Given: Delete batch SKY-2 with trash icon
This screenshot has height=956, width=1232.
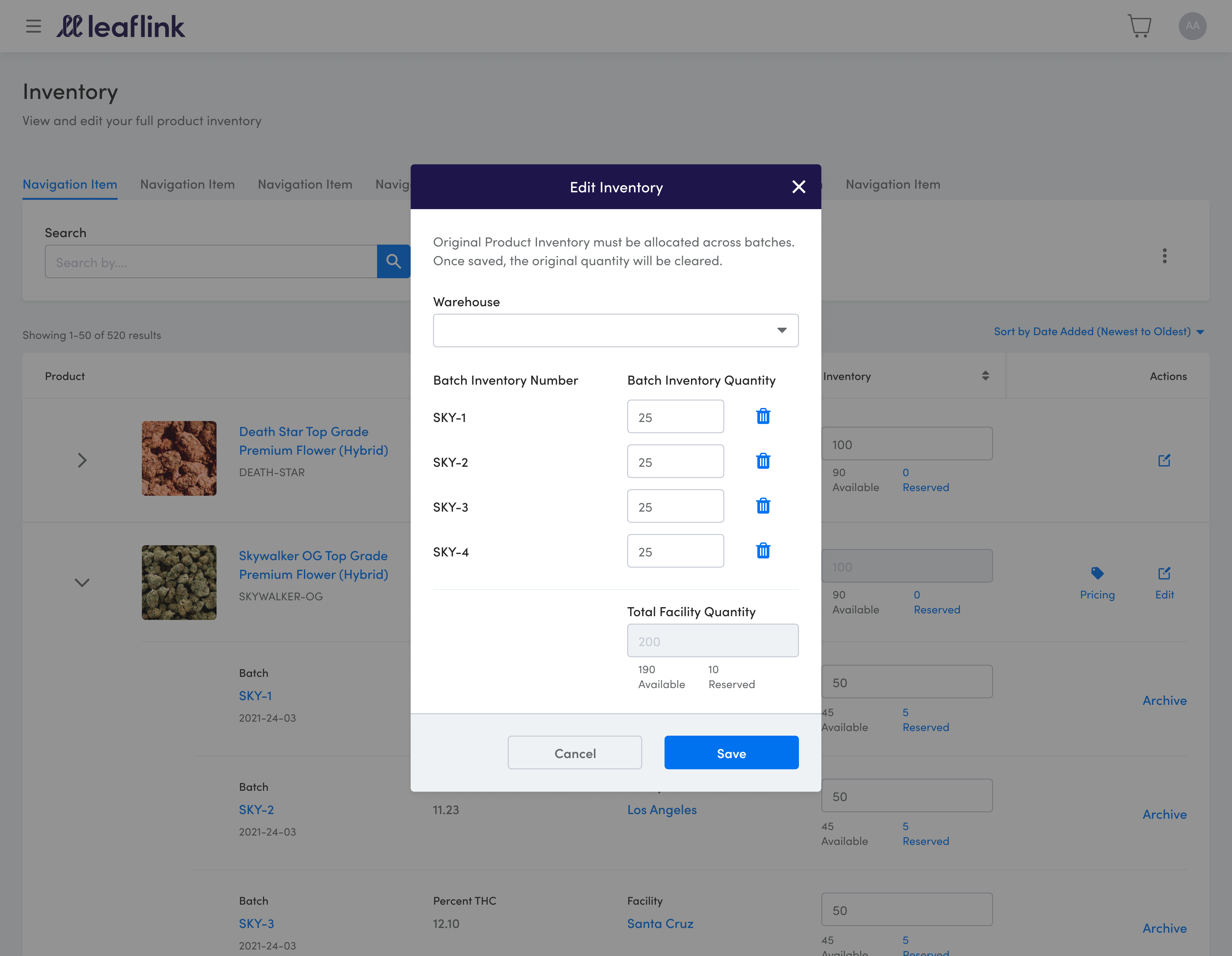Looking at the screenshot, I should (x=763, y=461).
